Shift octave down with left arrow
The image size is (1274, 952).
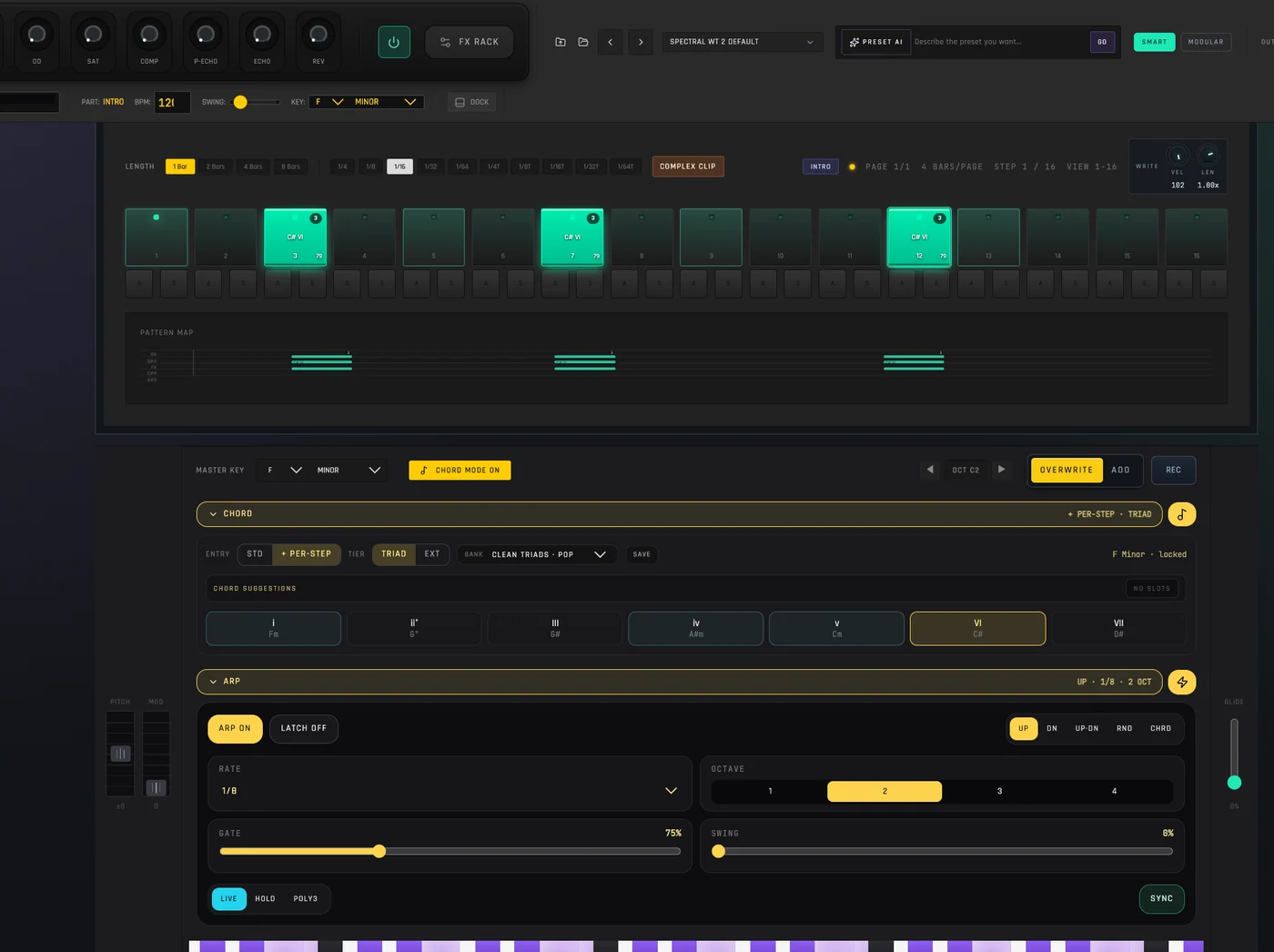[930, 470]
